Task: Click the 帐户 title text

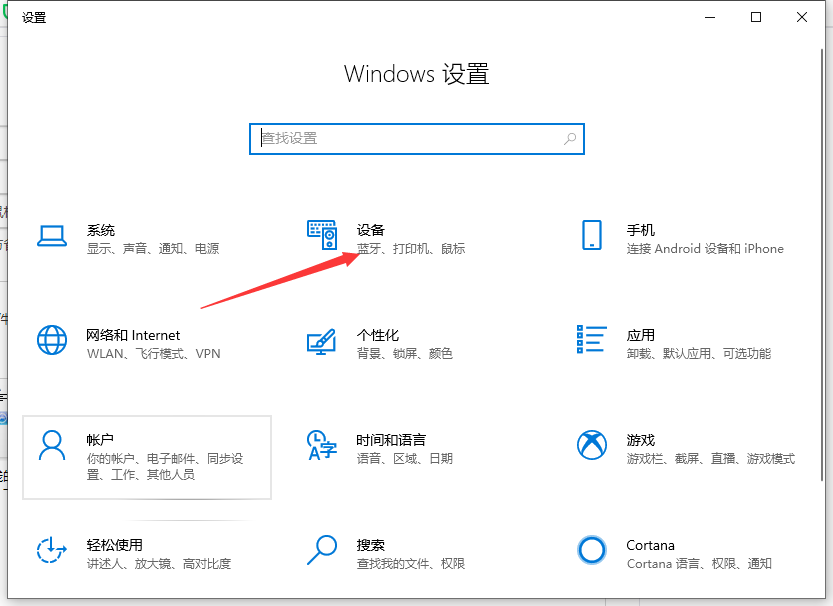Action: [100, 440]
